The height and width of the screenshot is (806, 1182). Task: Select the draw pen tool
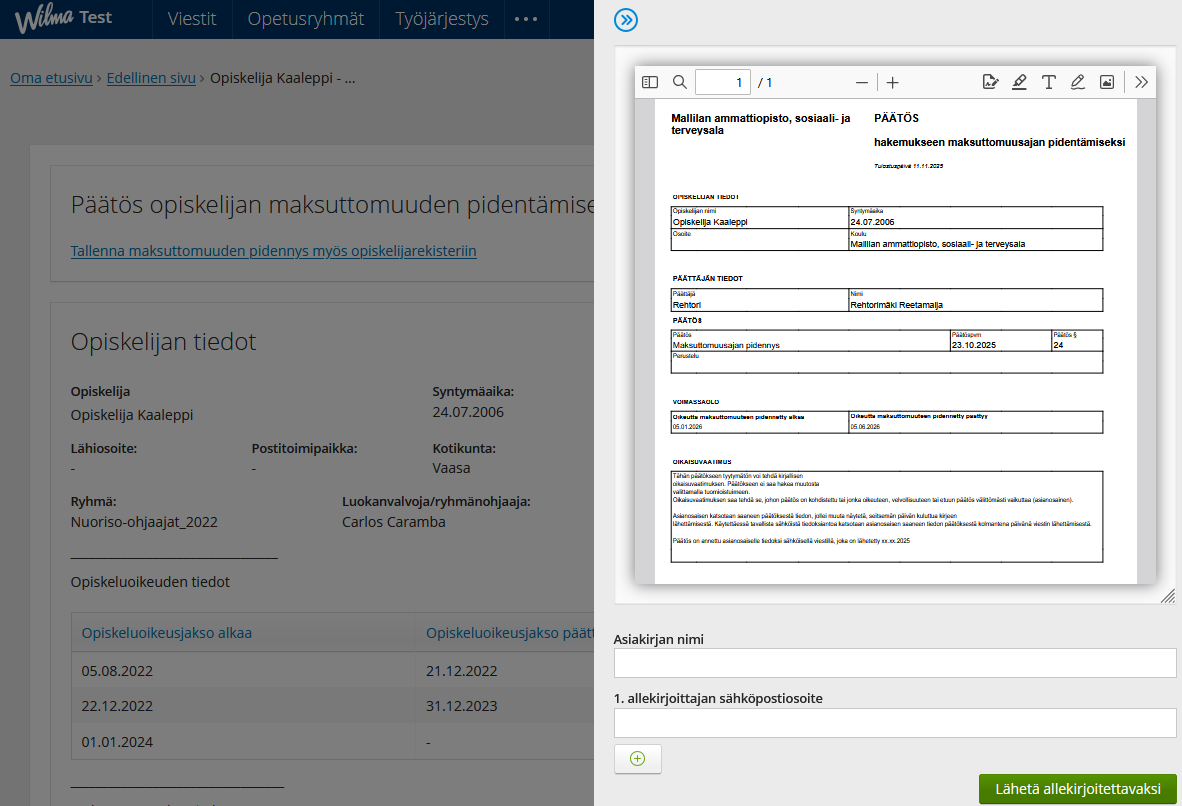(1077, 82)
